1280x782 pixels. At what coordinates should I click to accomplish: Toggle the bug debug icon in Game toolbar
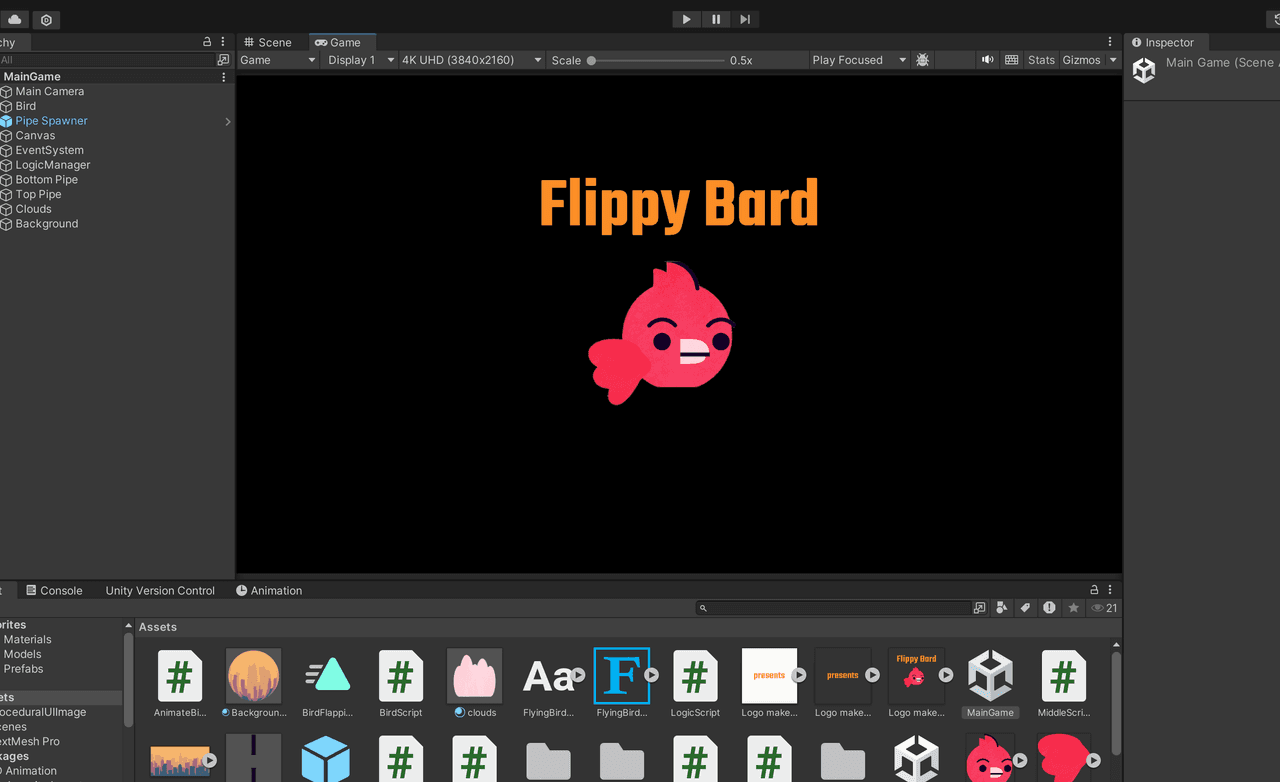922,60
